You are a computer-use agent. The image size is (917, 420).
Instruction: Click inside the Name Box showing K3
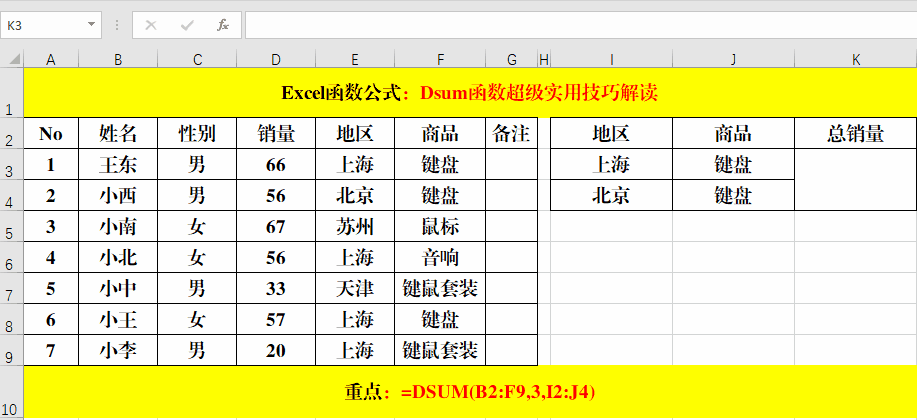45,25
